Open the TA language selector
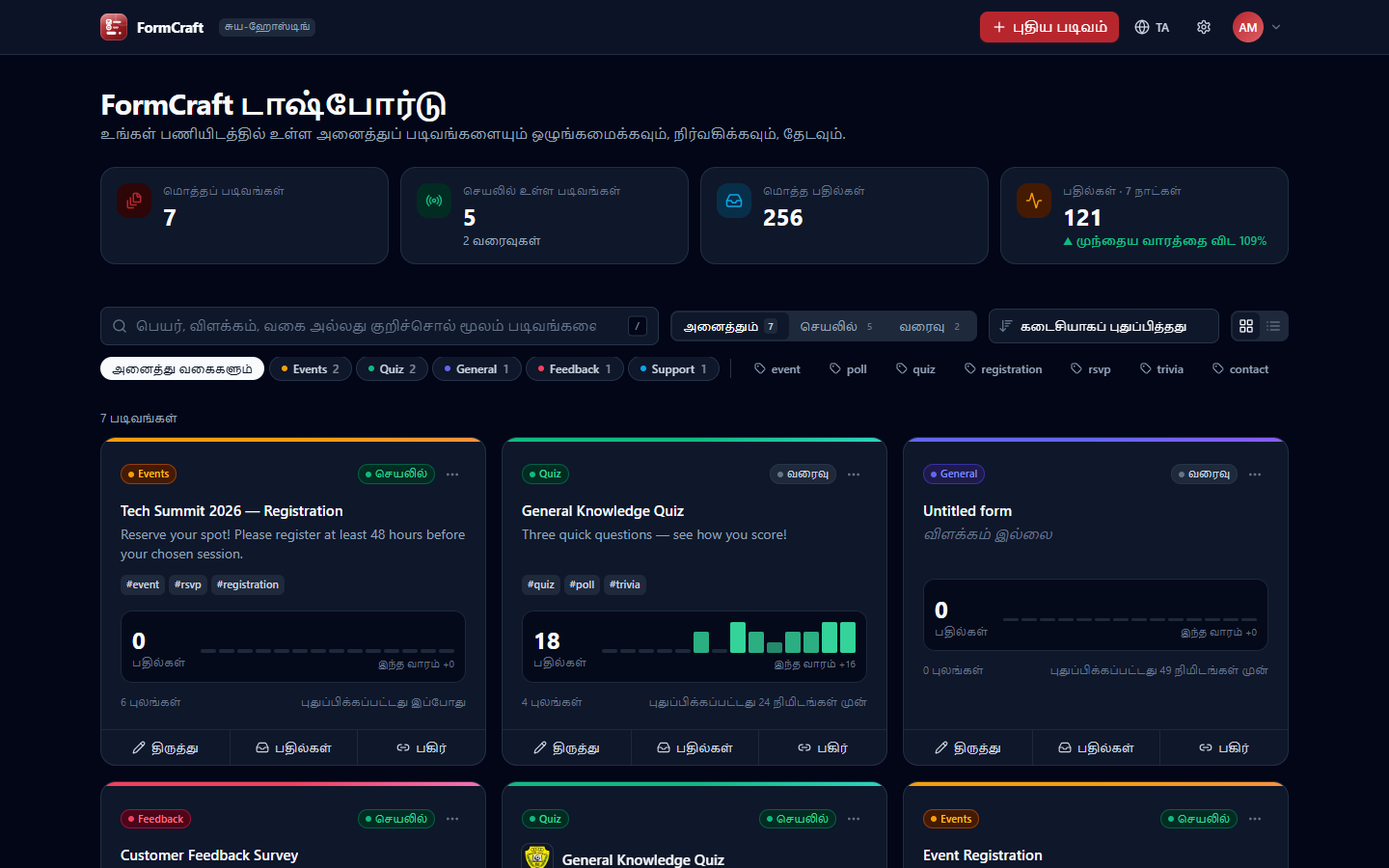 1152,27
